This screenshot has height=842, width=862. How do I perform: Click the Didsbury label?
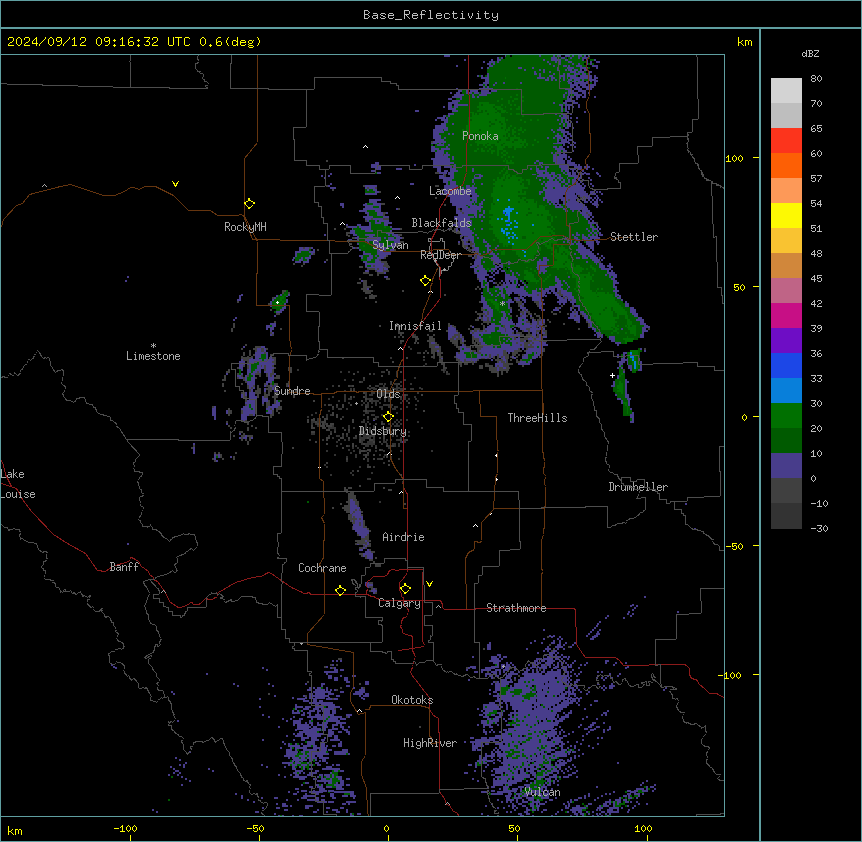click(x=383, y=431)
